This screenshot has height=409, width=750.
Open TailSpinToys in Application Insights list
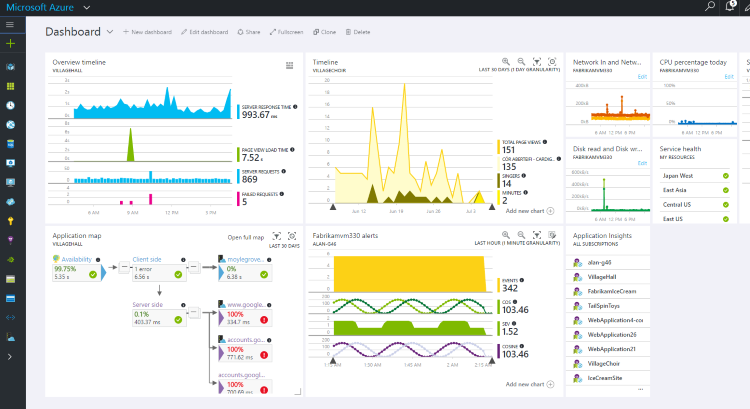click(x=610, y=306)
